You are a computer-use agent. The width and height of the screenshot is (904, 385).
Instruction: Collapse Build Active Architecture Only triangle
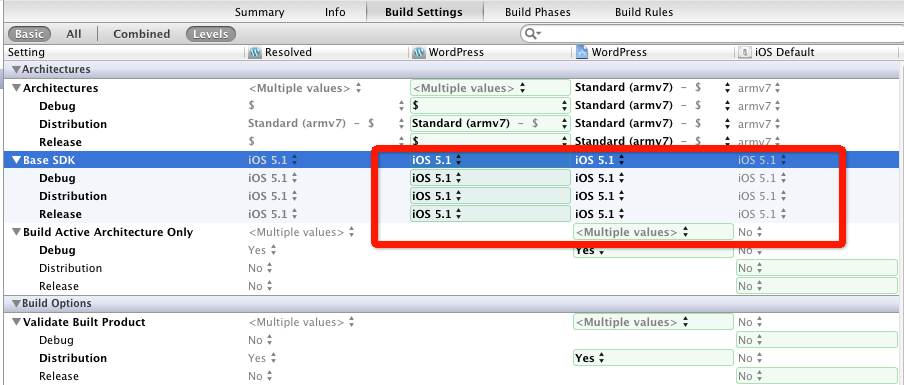(17, 232)
